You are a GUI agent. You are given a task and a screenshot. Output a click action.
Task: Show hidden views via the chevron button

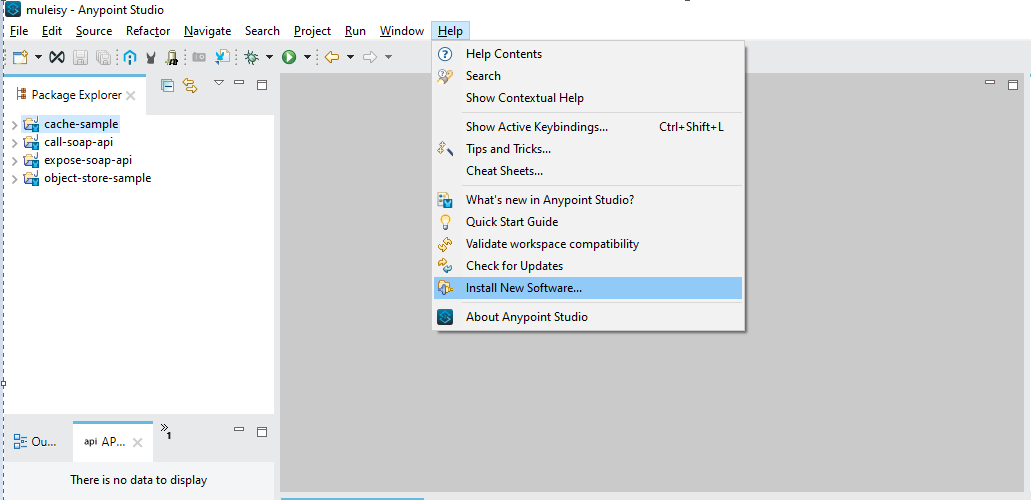pyautogui.click(x=166, y=431)
